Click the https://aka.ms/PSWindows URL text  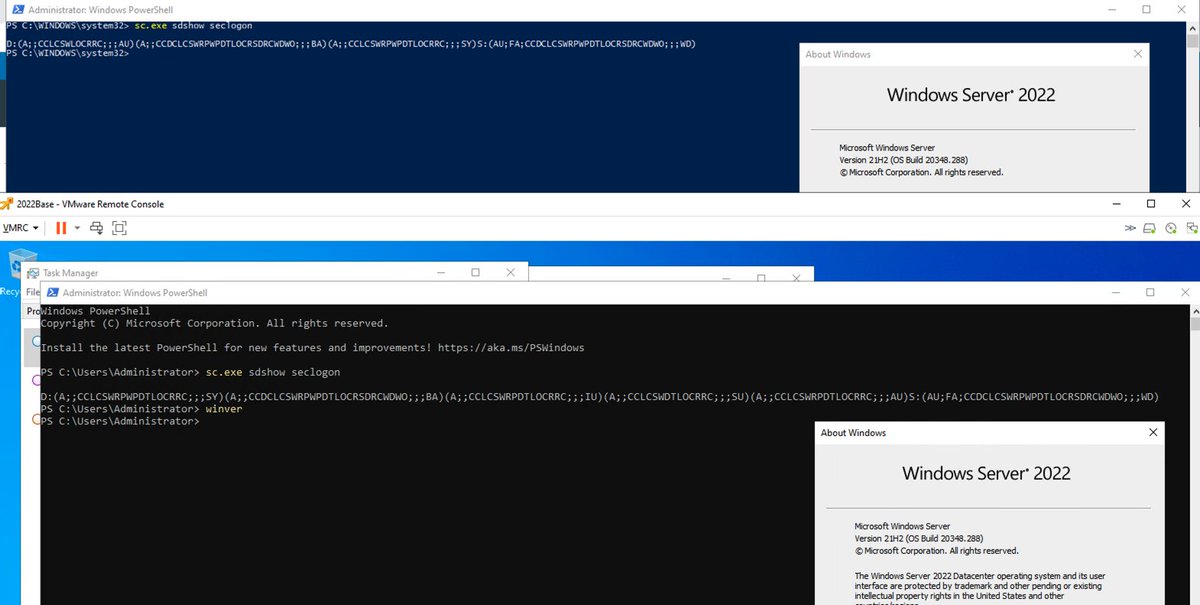pos(511,348)
